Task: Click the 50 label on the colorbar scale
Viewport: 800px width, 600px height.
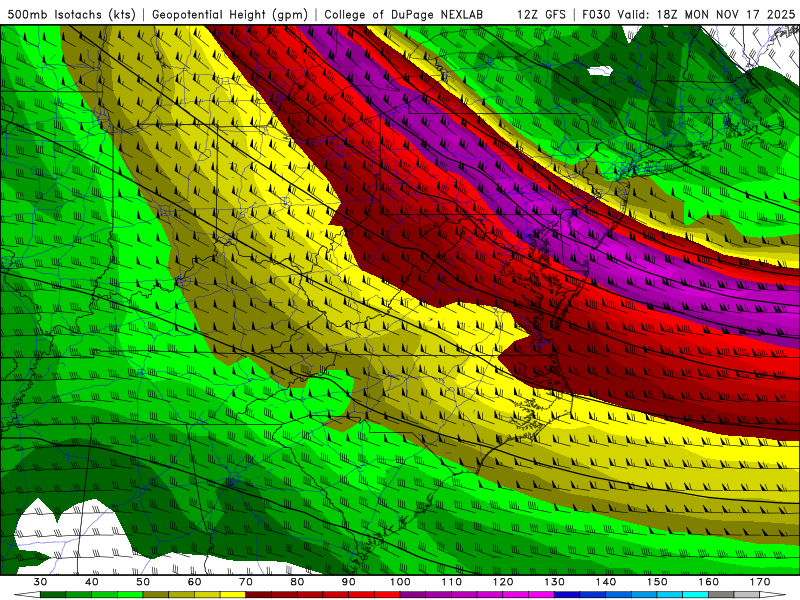Action: [143, 582]
